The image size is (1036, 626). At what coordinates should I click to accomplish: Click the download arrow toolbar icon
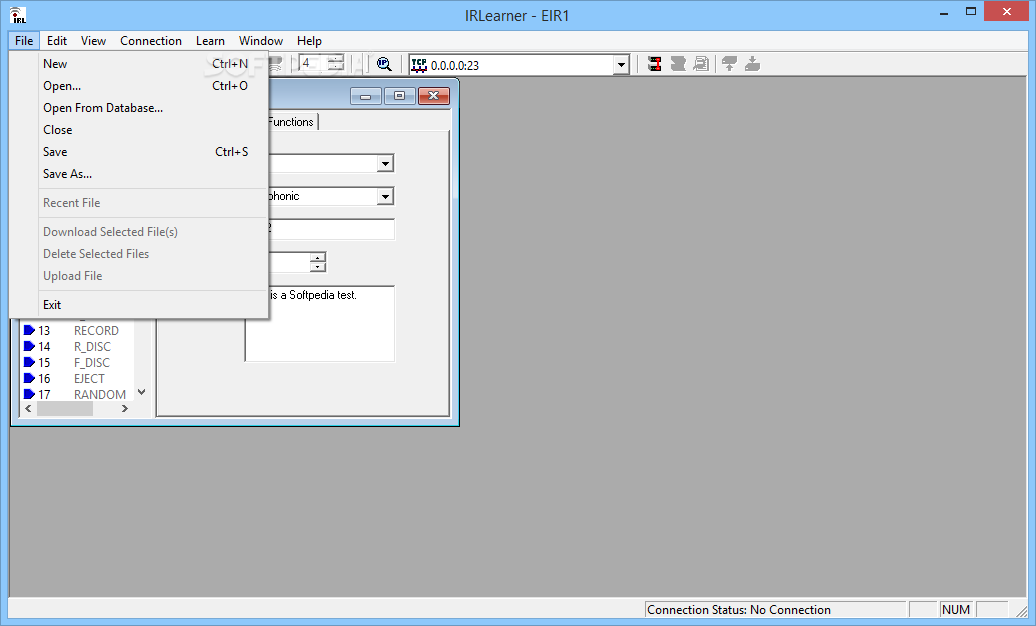coord(753,64)
